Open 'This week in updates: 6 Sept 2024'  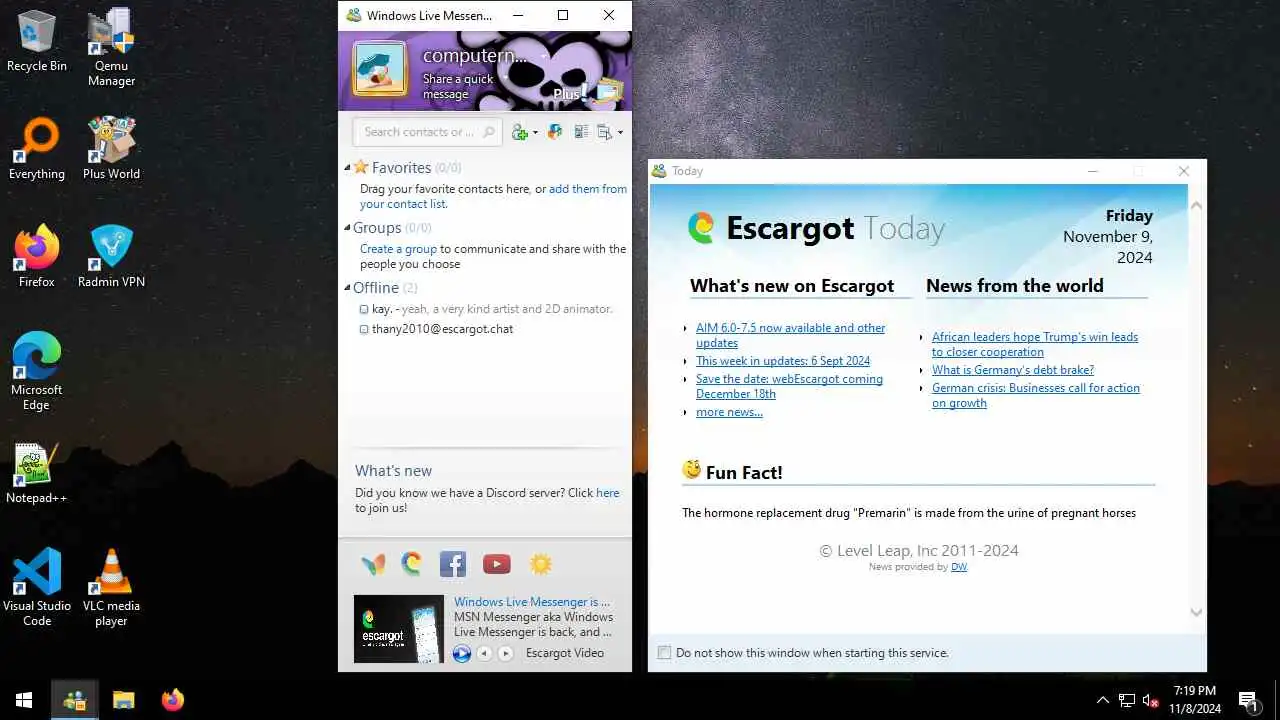point(783,361)
